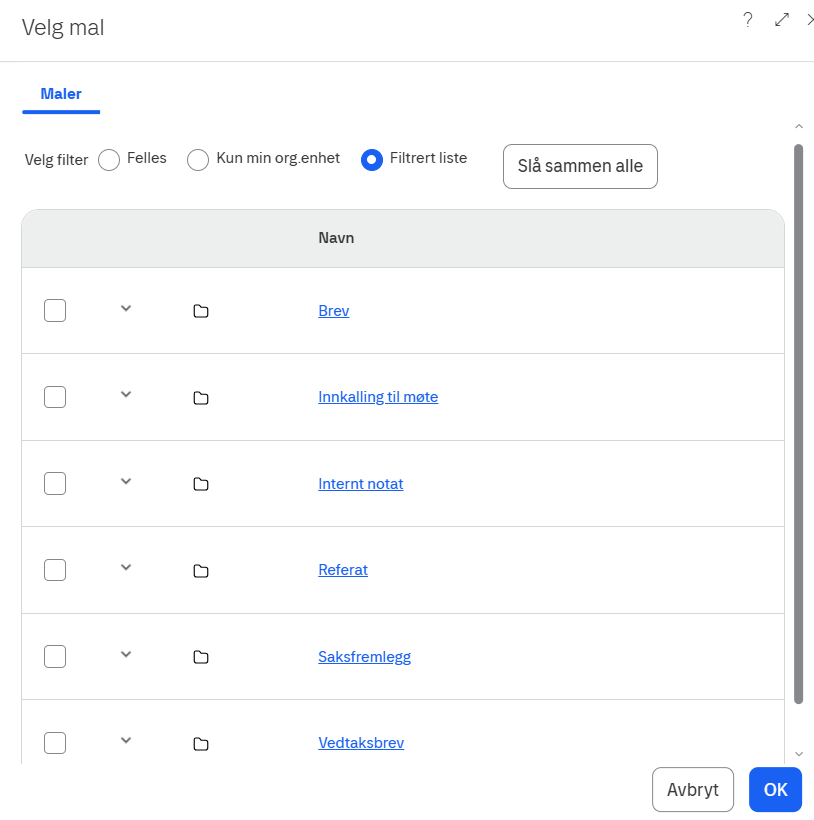
Task: Expand the Internt notat row chevron
Action: [x=126, y=481]
